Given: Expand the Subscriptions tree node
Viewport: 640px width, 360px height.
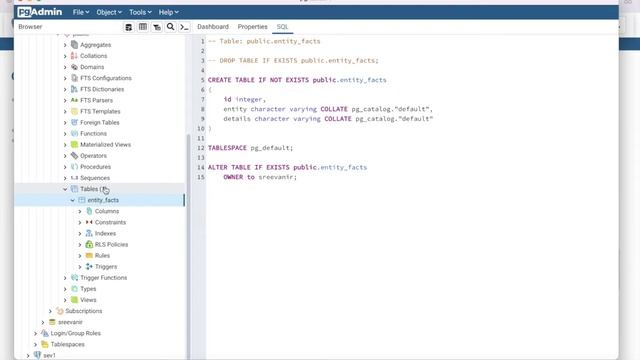Looking at the screenshot, I should (x=51, y=311).
